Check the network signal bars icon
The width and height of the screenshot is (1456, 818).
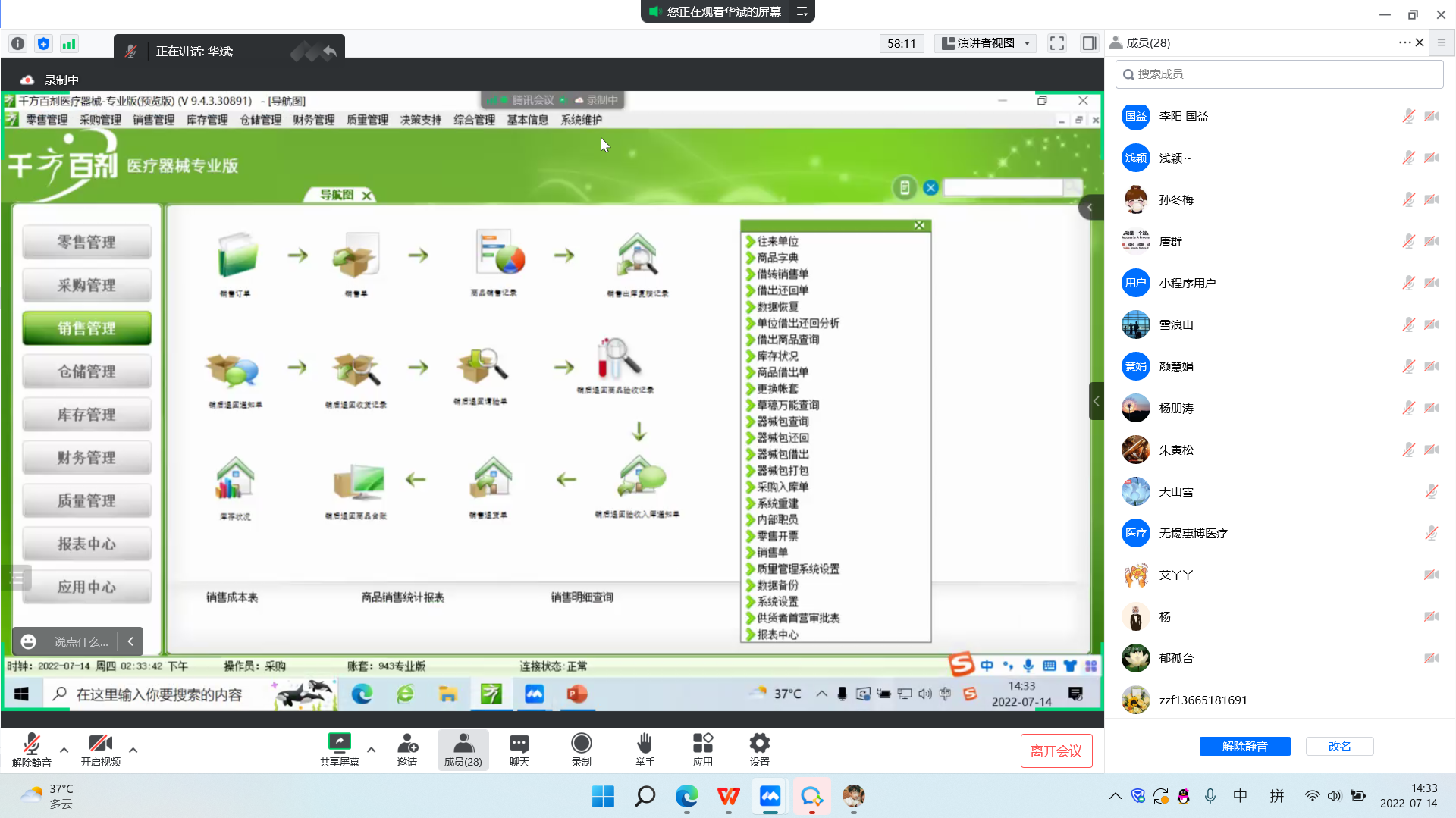coord(69,44)
